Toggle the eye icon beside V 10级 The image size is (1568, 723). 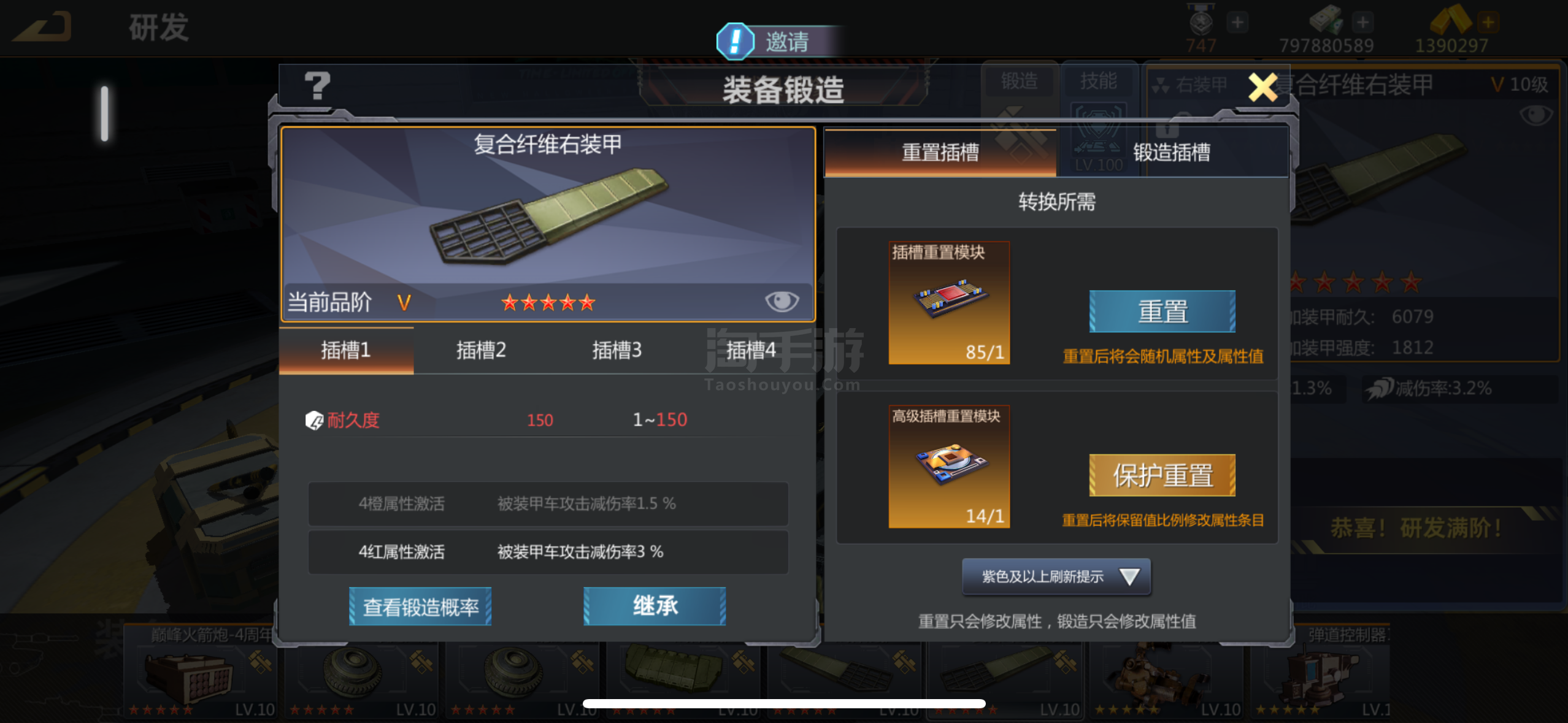coord(1535,115)
